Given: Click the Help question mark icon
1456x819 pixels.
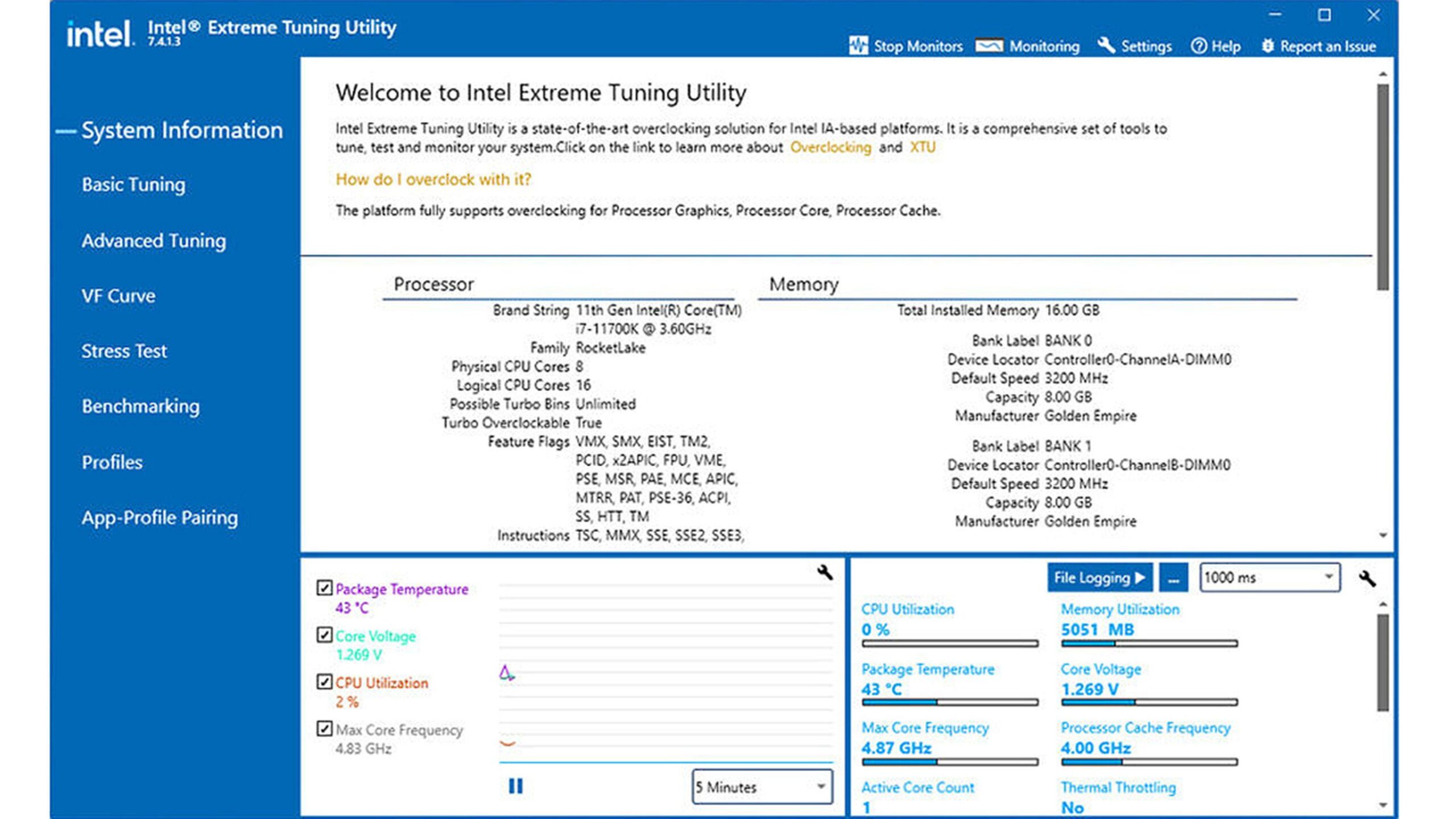Looking at the screenshot, I should click(1198, 46).
